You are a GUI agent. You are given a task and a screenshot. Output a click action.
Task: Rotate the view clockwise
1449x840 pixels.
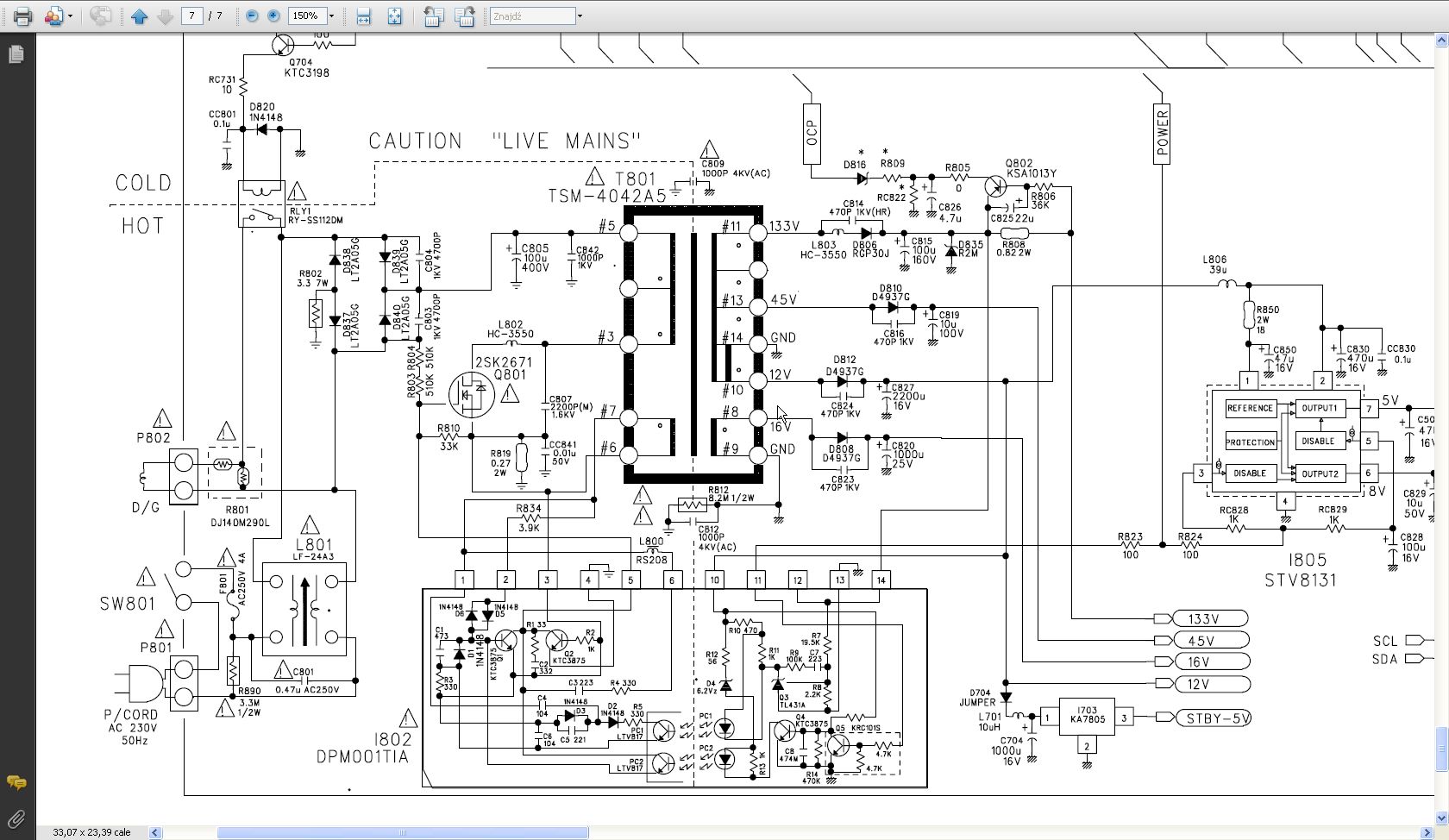(x=464, y=16)
